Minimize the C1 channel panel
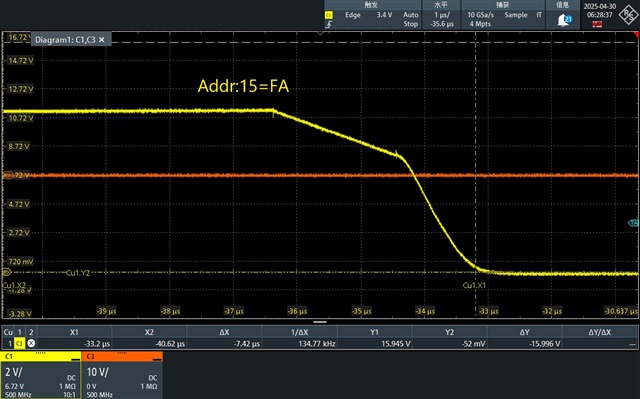This screenshot has height=399, width=640. click(75, 359)
